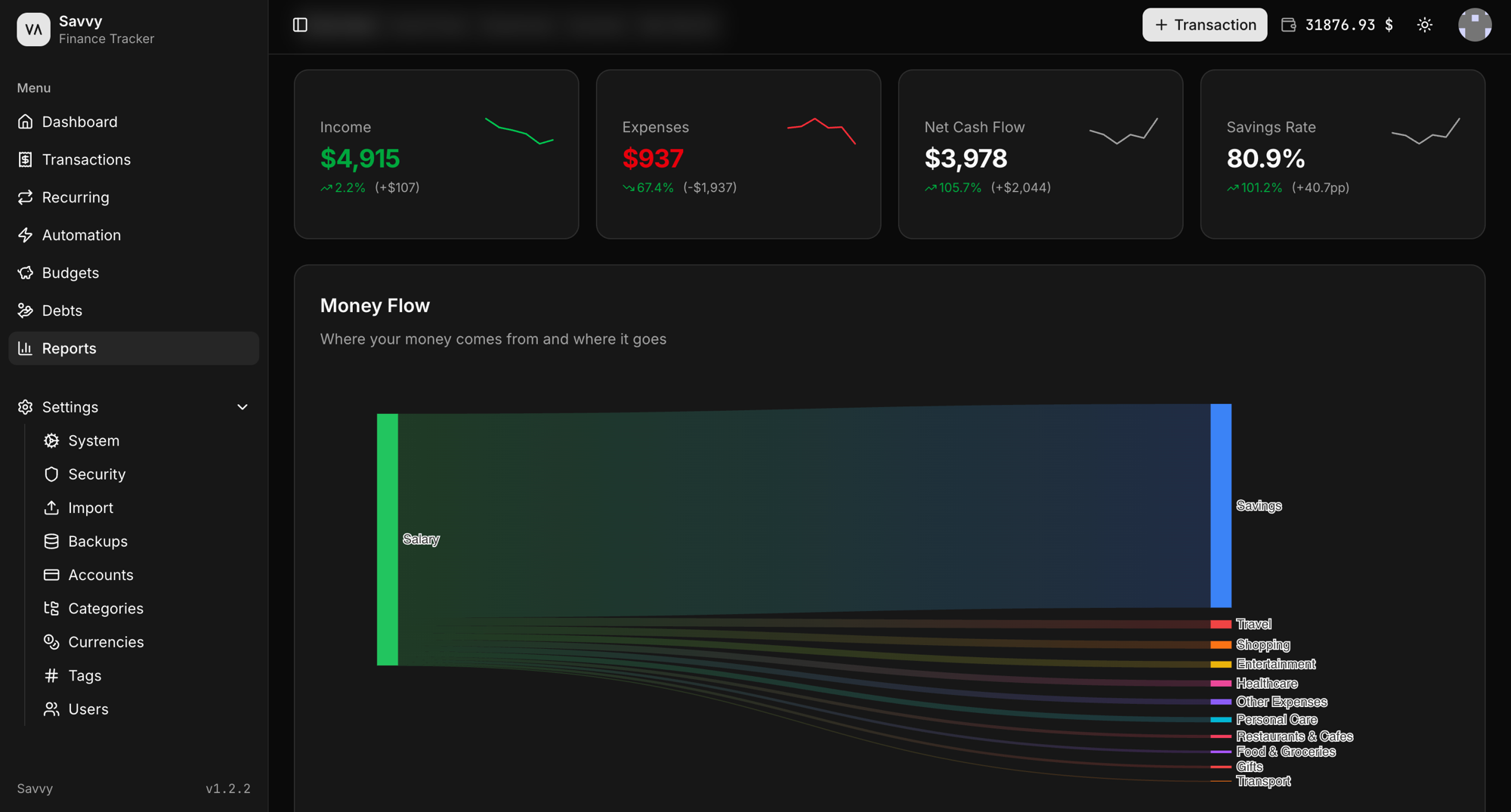
Task: Open the Automation menu item
Action: pos(134,235)
